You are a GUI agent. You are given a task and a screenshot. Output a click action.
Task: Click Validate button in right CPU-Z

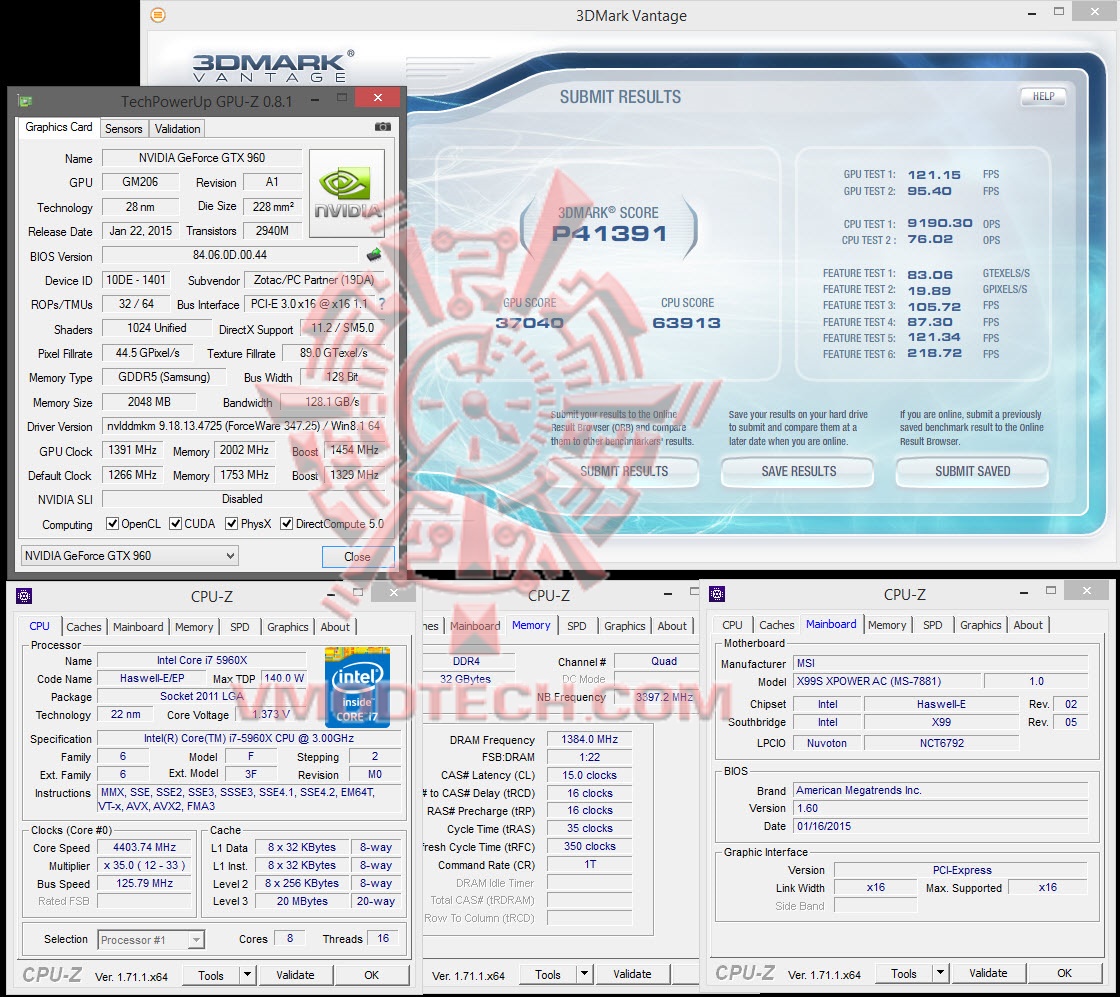pos(988,973)
